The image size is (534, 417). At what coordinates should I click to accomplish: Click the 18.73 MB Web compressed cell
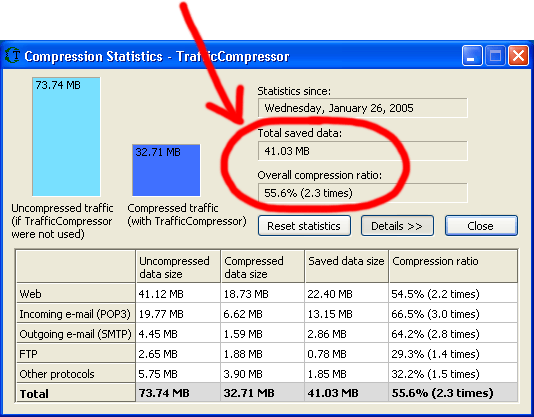point(263,294)
